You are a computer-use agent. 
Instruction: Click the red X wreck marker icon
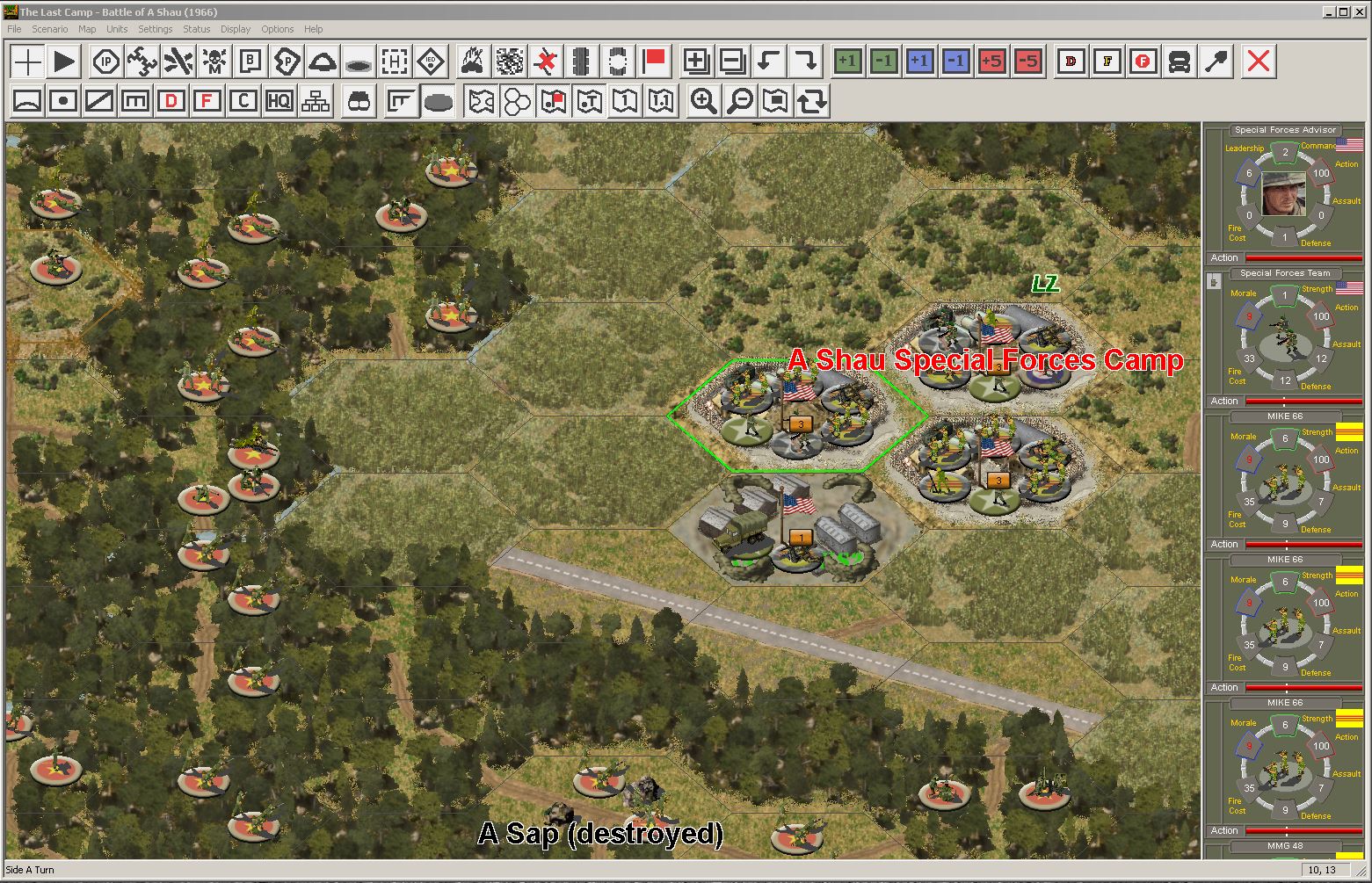(x=546, y=62)
